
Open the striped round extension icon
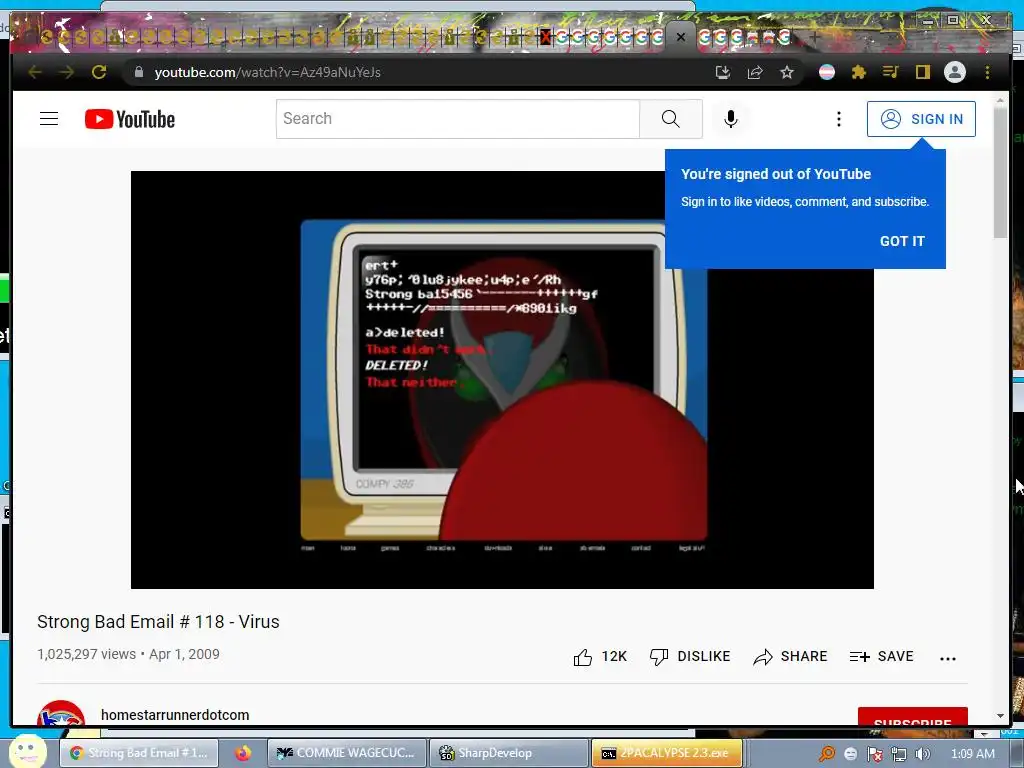click(827, 72)
